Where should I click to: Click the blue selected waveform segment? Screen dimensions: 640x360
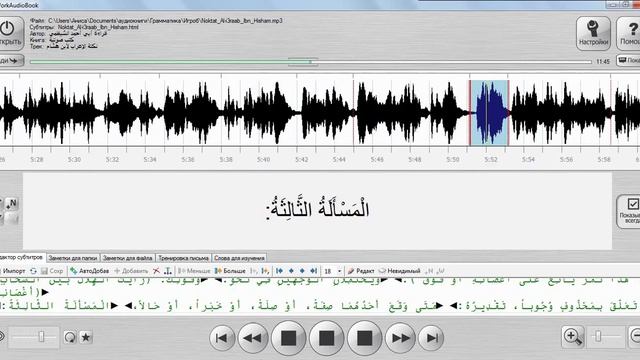[489, 112]
